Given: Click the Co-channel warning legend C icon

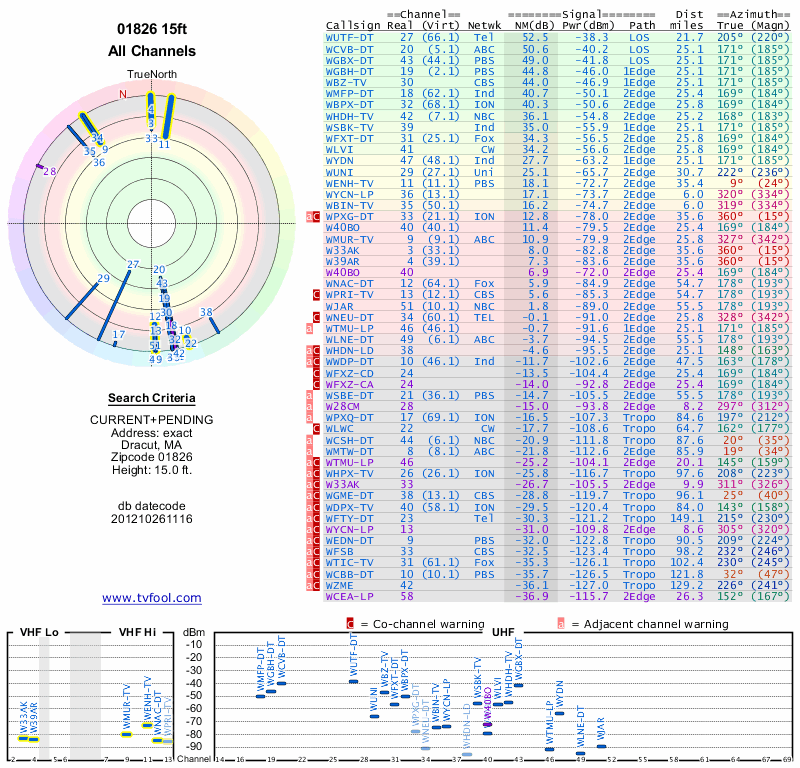Looking at the screenshot, I should coord(350,624).
